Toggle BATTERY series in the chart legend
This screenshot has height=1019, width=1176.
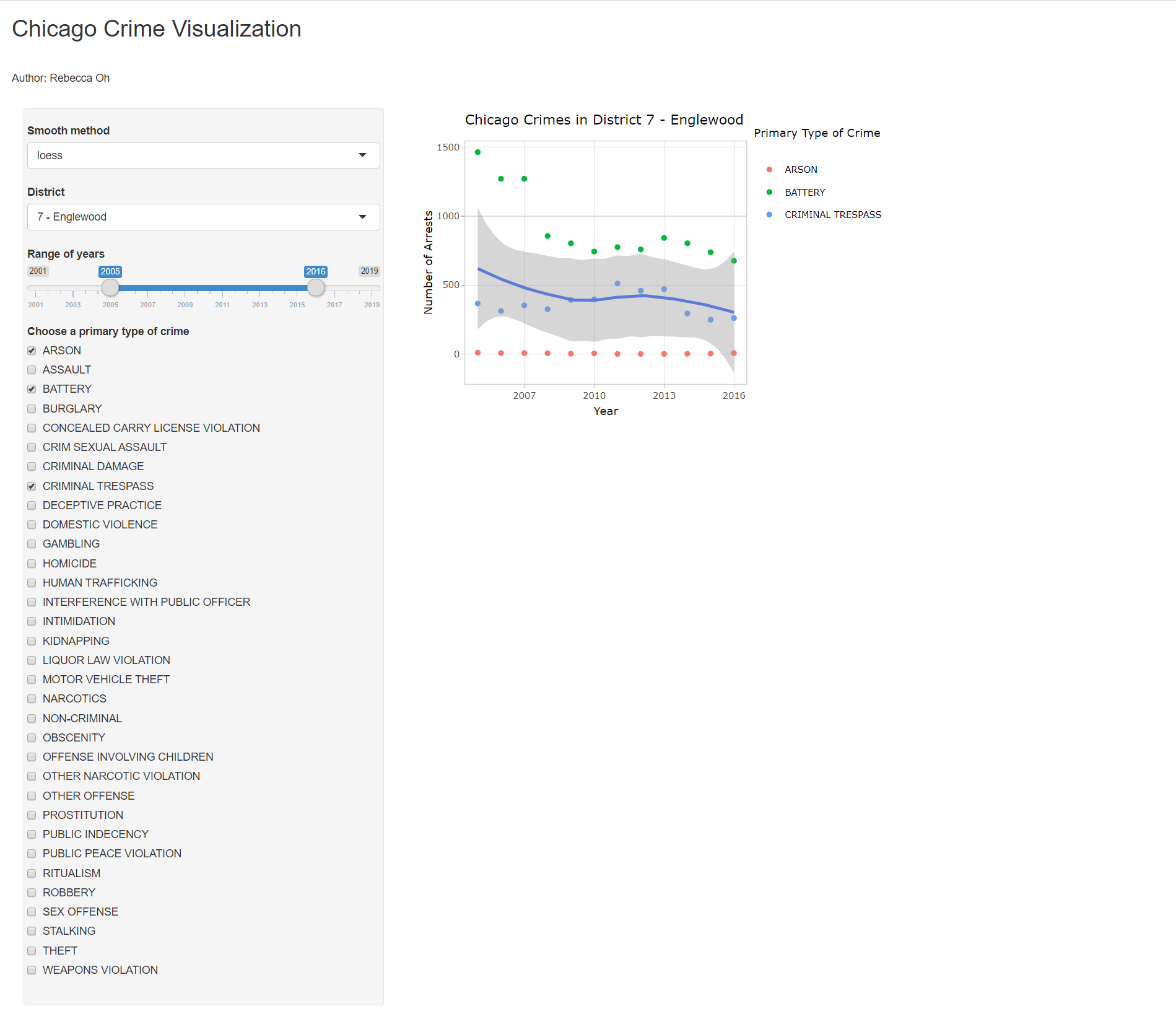coord(796,193)
